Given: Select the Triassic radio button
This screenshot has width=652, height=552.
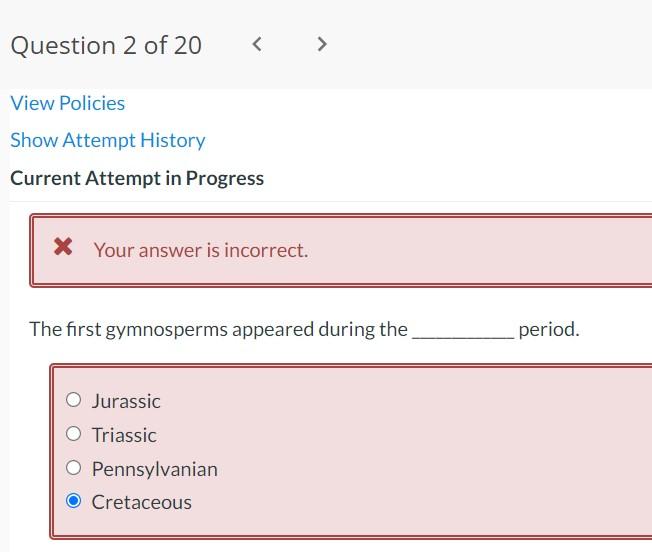Looking at the screenshot, I should pos(73,434).
